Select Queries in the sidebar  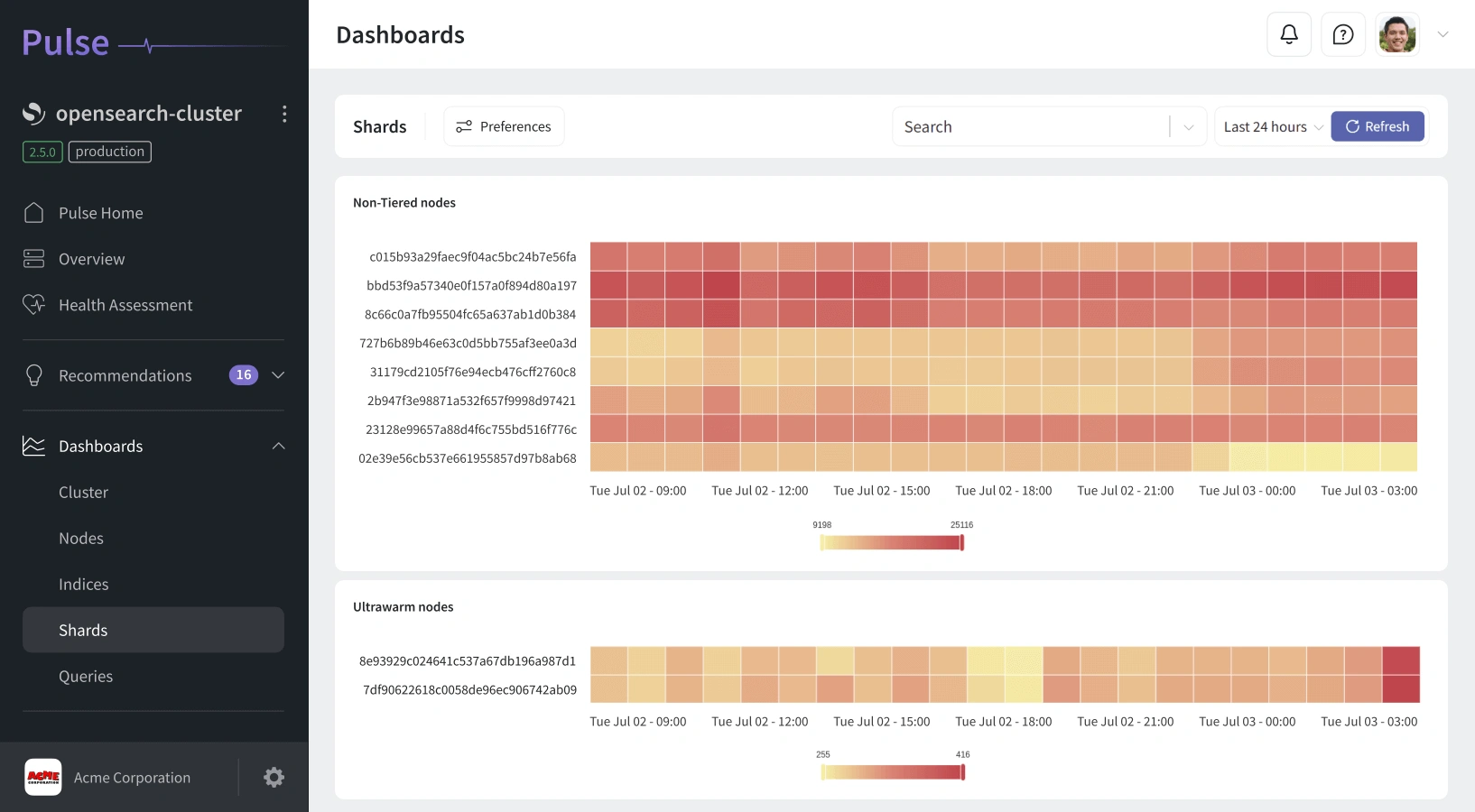tap(86, 677)
